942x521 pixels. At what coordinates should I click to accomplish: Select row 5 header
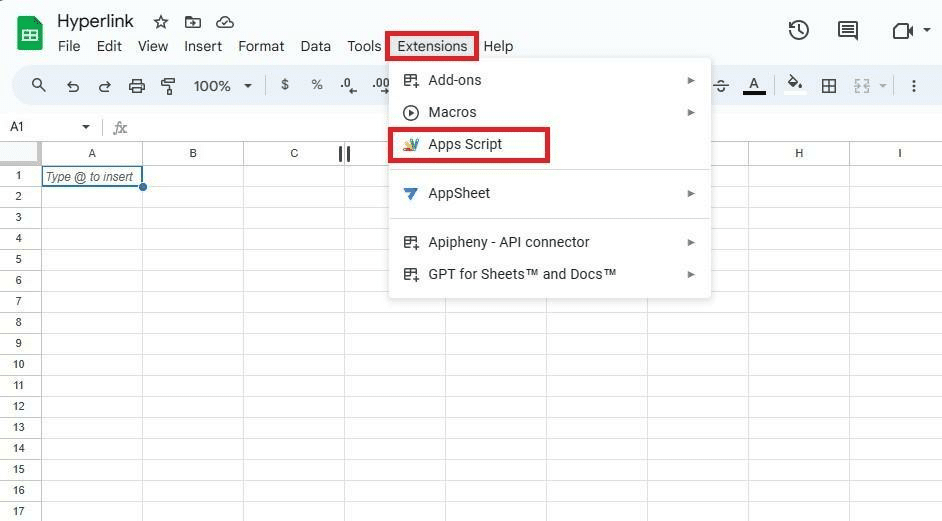click(x=19, y=259)
